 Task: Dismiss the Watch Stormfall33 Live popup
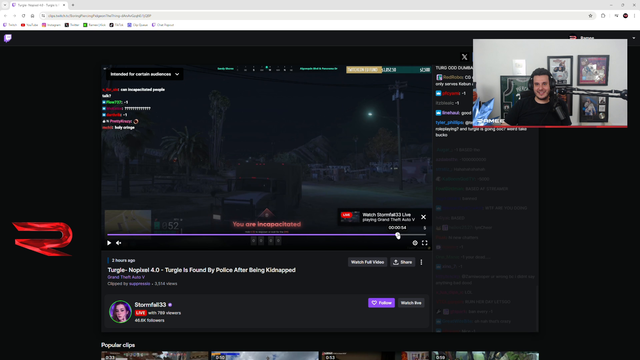click(x=423, y=217)
